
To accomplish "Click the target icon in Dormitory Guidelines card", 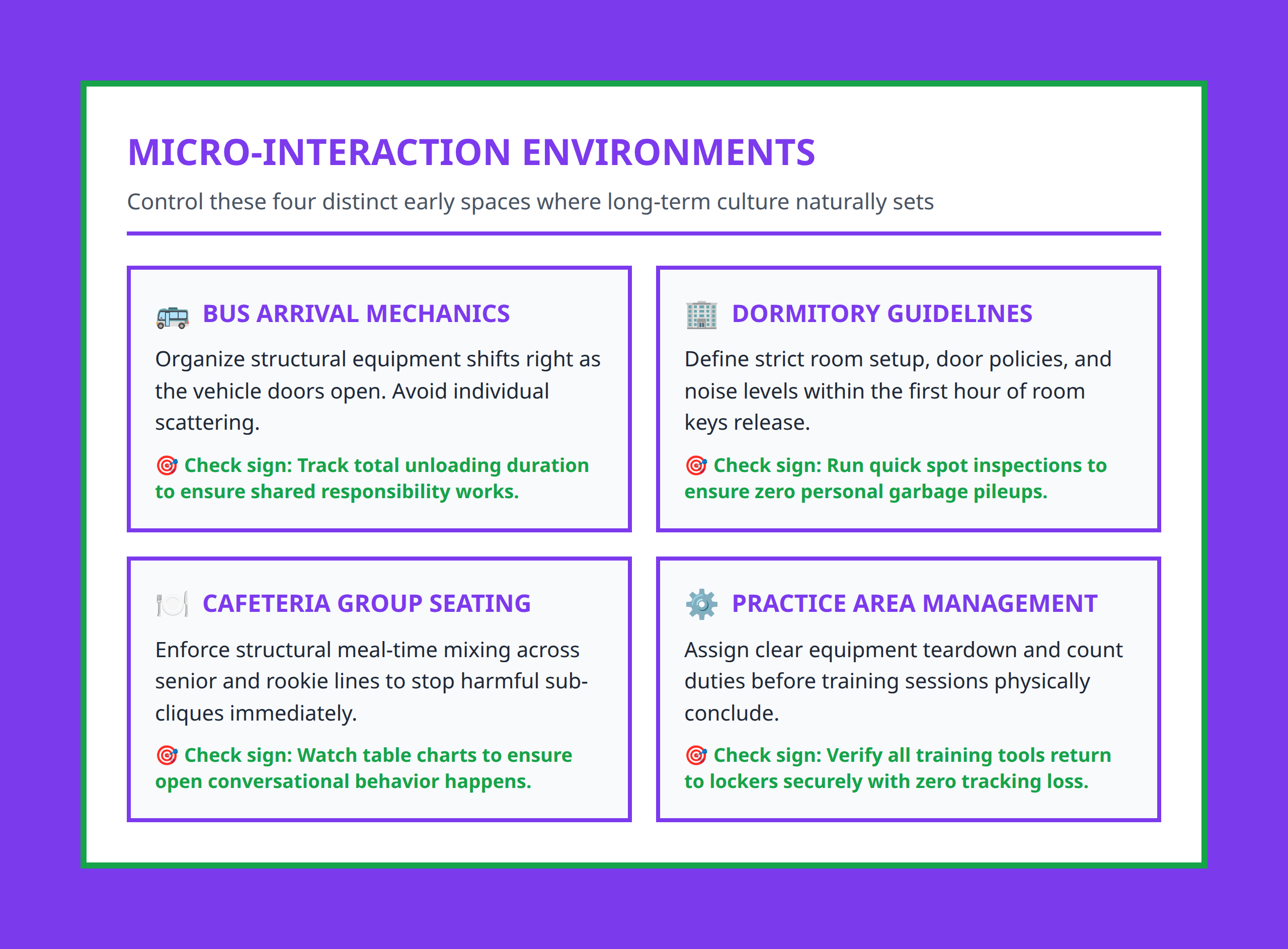I will pyautogui.click(x=696, y=465).
